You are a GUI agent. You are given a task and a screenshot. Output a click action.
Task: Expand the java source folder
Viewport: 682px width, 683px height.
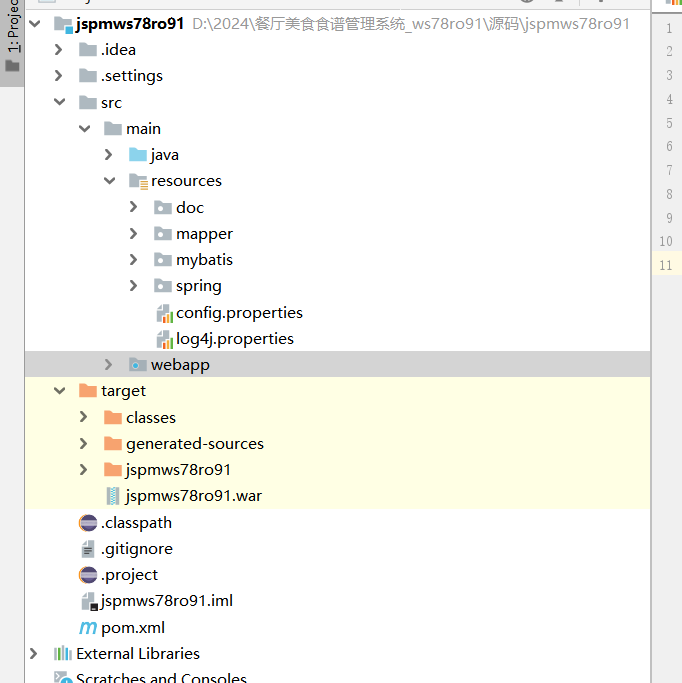[x=109, y=155]
